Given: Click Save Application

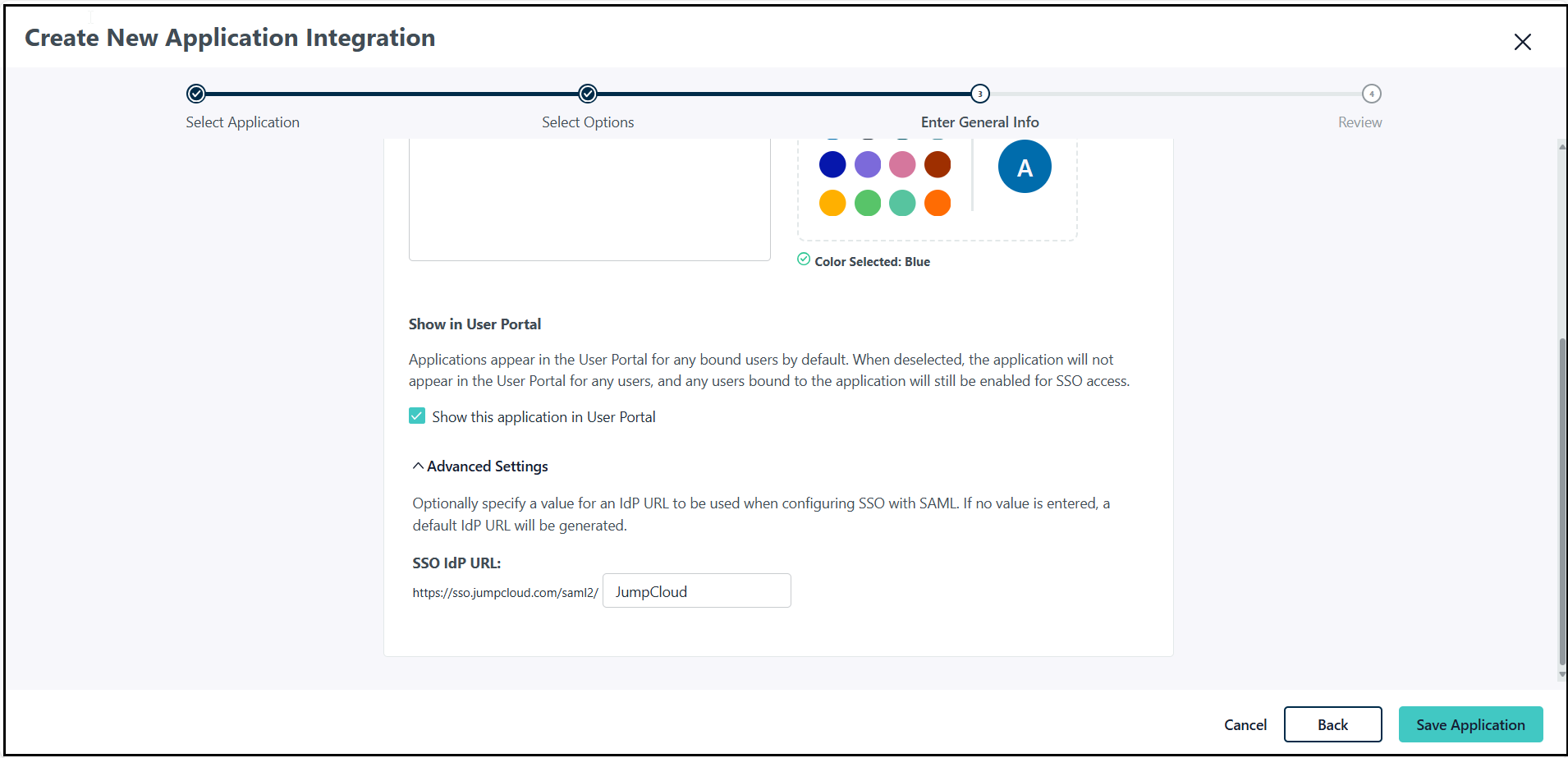Looking at the screenshot, I should point(1469,724).
